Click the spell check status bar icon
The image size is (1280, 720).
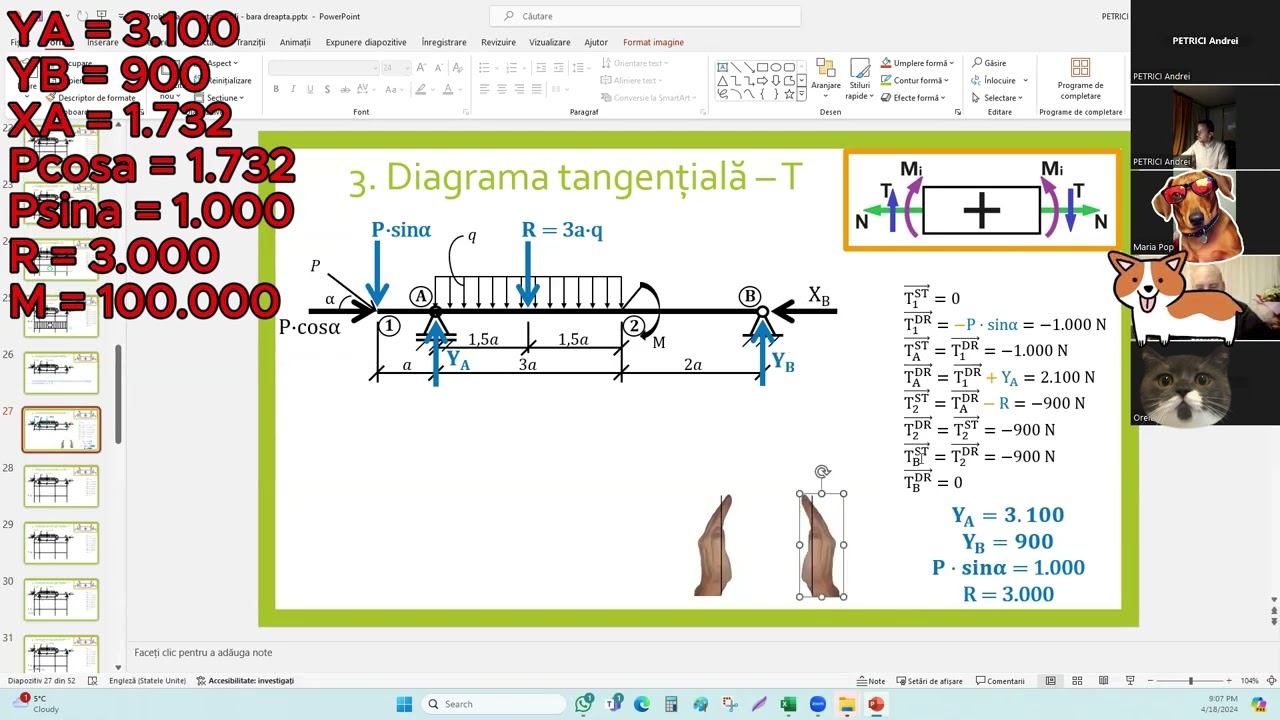[92, 681]
